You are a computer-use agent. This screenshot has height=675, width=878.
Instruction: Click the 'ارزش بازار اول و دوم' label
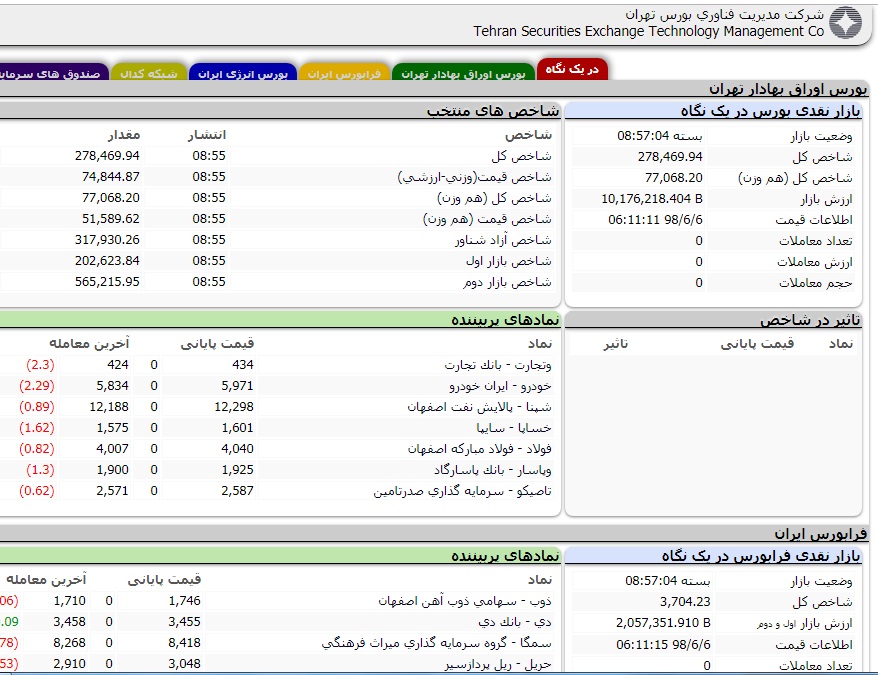click(805, 623)
